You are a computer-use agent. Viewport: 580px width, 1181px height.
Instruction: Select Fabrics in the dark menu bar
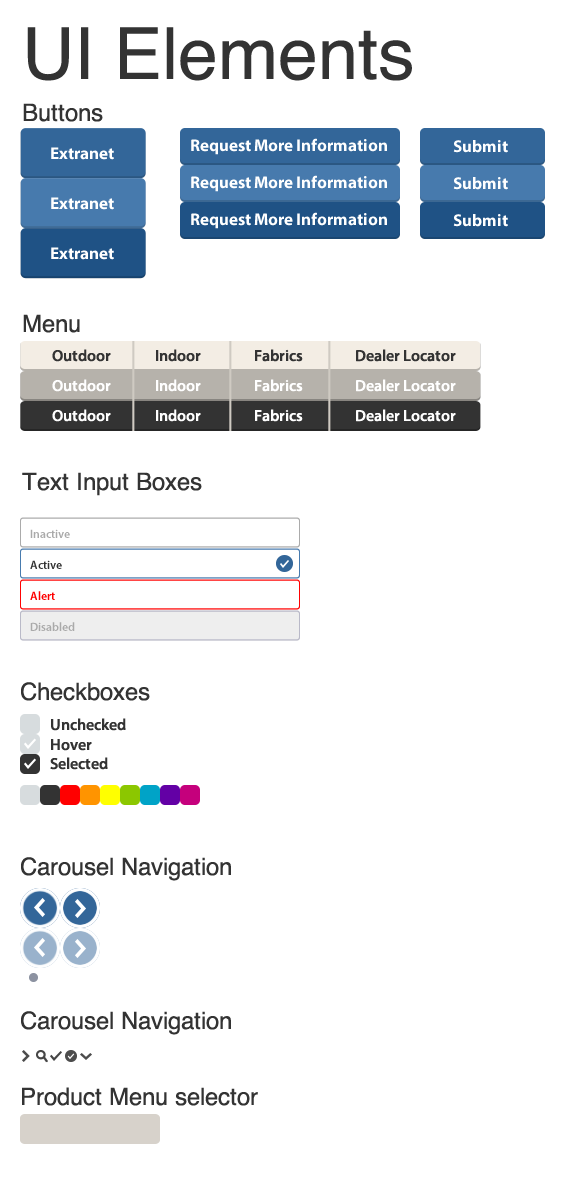pos(279,416)
